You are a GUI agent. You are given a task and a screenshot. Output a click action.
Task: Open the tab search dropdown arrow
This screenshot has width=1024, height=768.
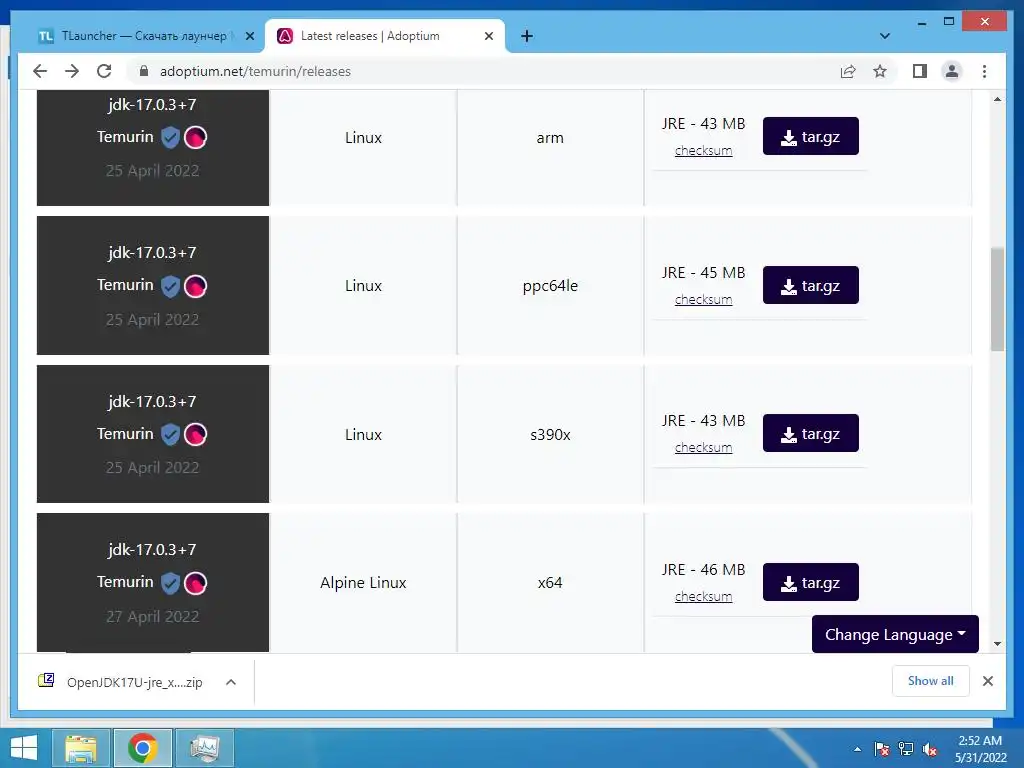tap(885, 36)
